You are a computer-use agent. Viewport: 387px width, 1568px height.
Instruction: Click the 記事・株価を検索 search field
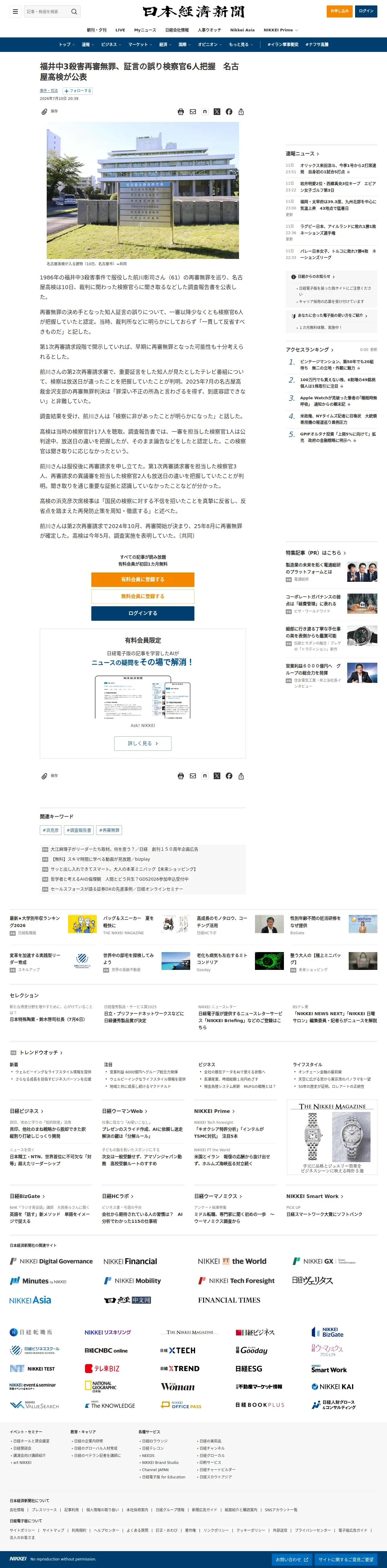(x=47, y=11)
